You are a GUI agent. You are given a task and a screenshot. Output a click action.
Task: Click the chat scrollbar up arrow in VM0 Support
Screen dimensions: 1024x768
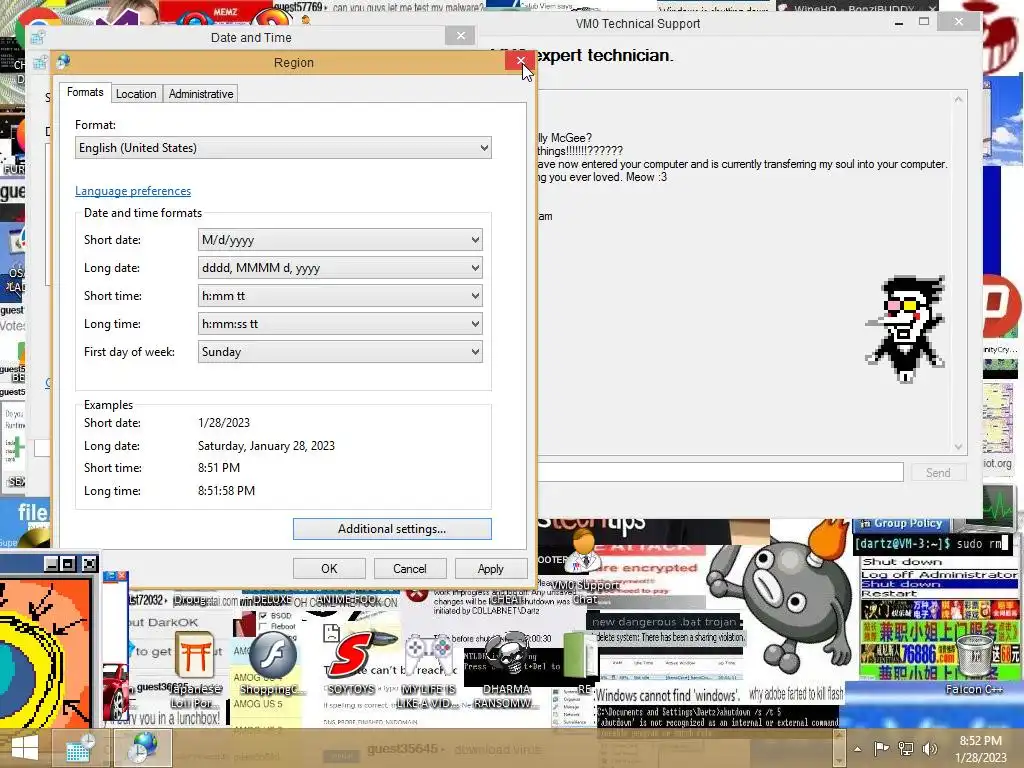click(x=958, y=99)
